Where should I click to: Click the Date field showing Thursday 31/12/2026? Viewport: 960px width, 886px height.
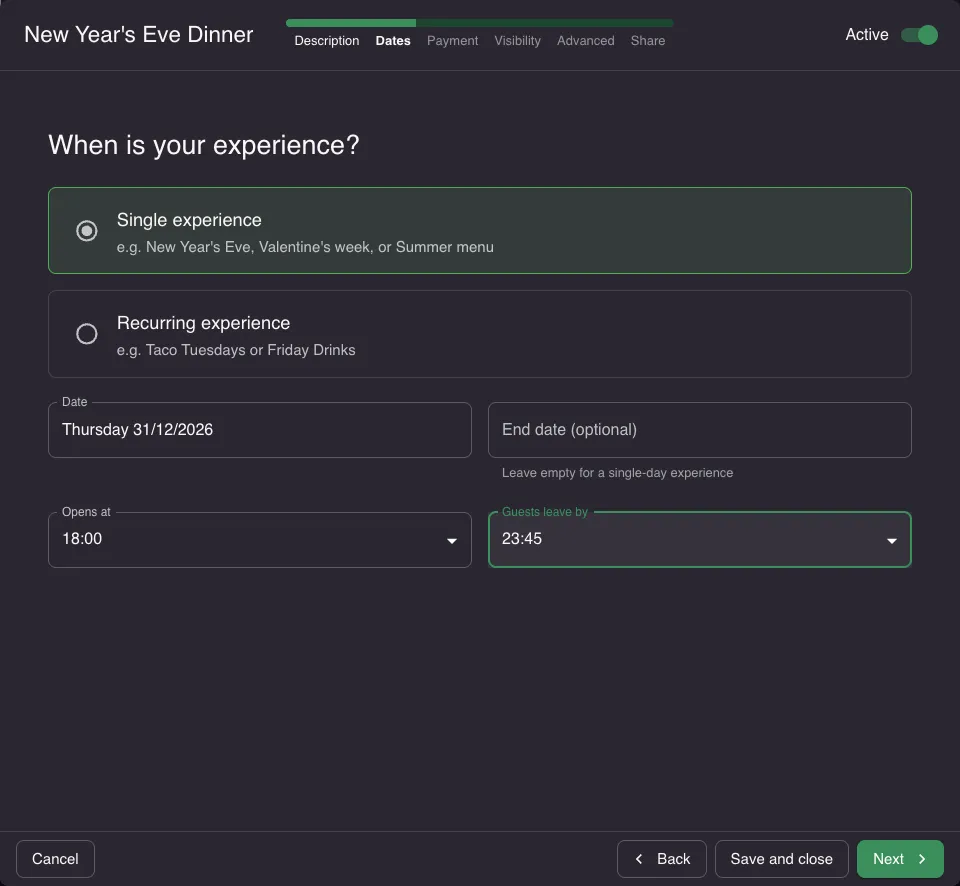click(x=260, y=430)
